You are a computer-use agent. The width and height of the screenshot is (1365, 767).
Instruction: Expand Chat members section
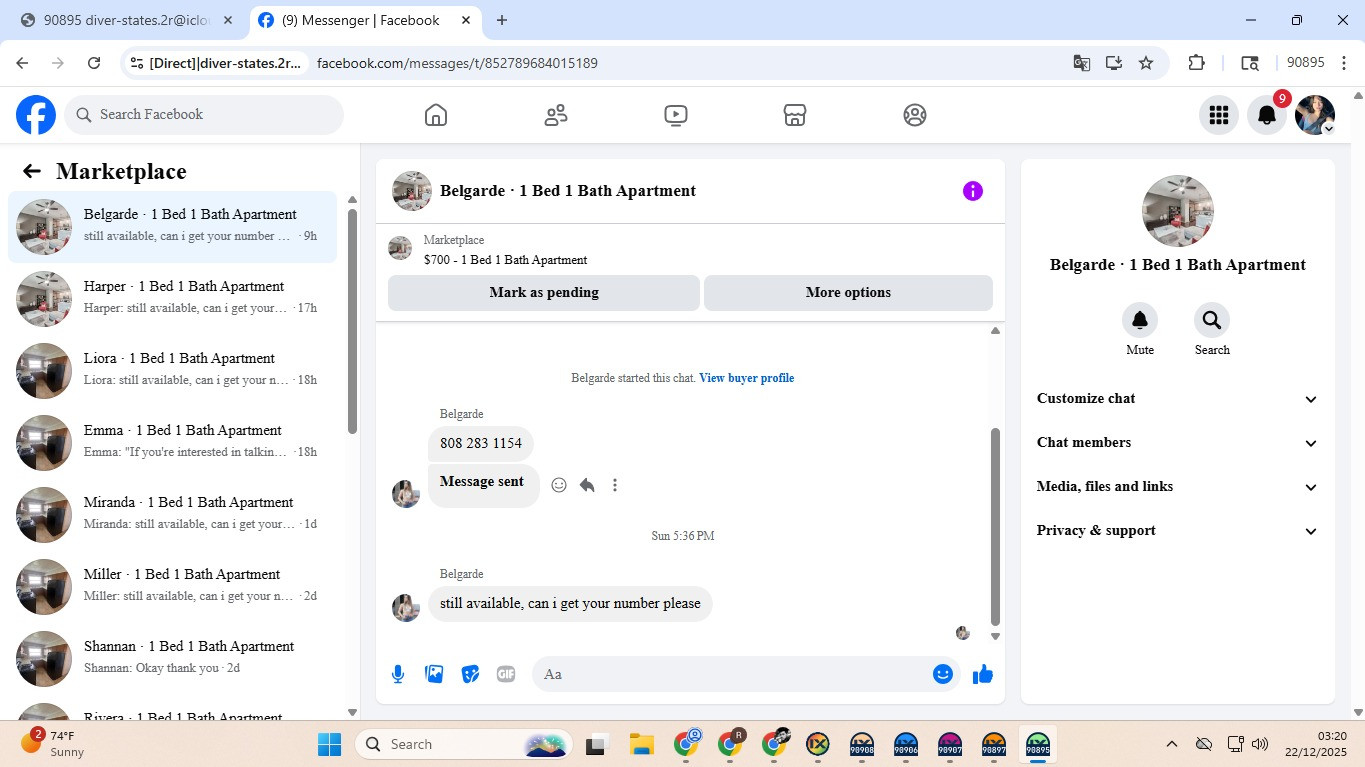pyautogui.click(x=1178, y=443)
